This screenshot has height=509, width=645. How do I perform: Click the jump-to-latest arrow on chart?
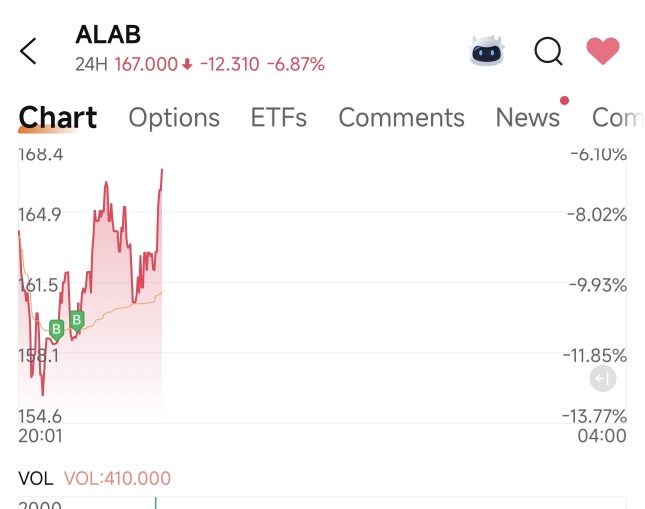point(602,379)
